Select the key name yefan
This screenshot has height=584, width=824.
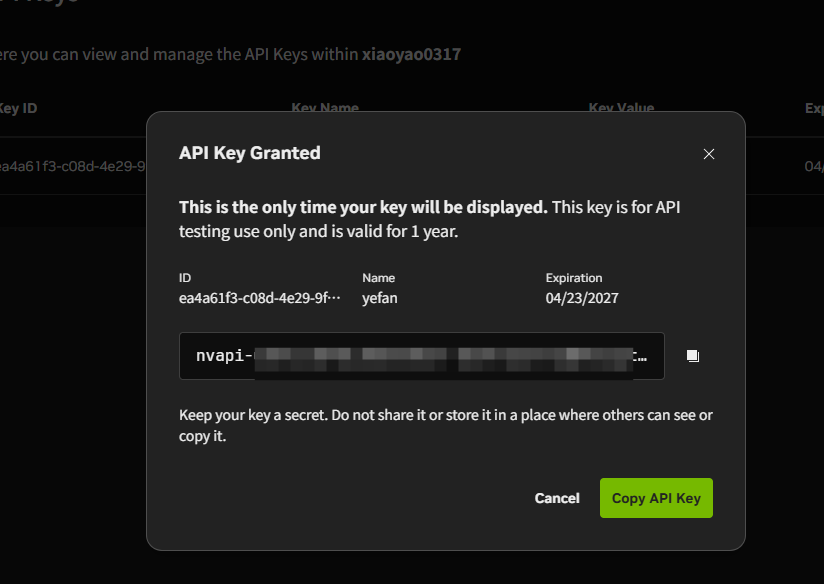pyautogui.click(x=379, y=298)
